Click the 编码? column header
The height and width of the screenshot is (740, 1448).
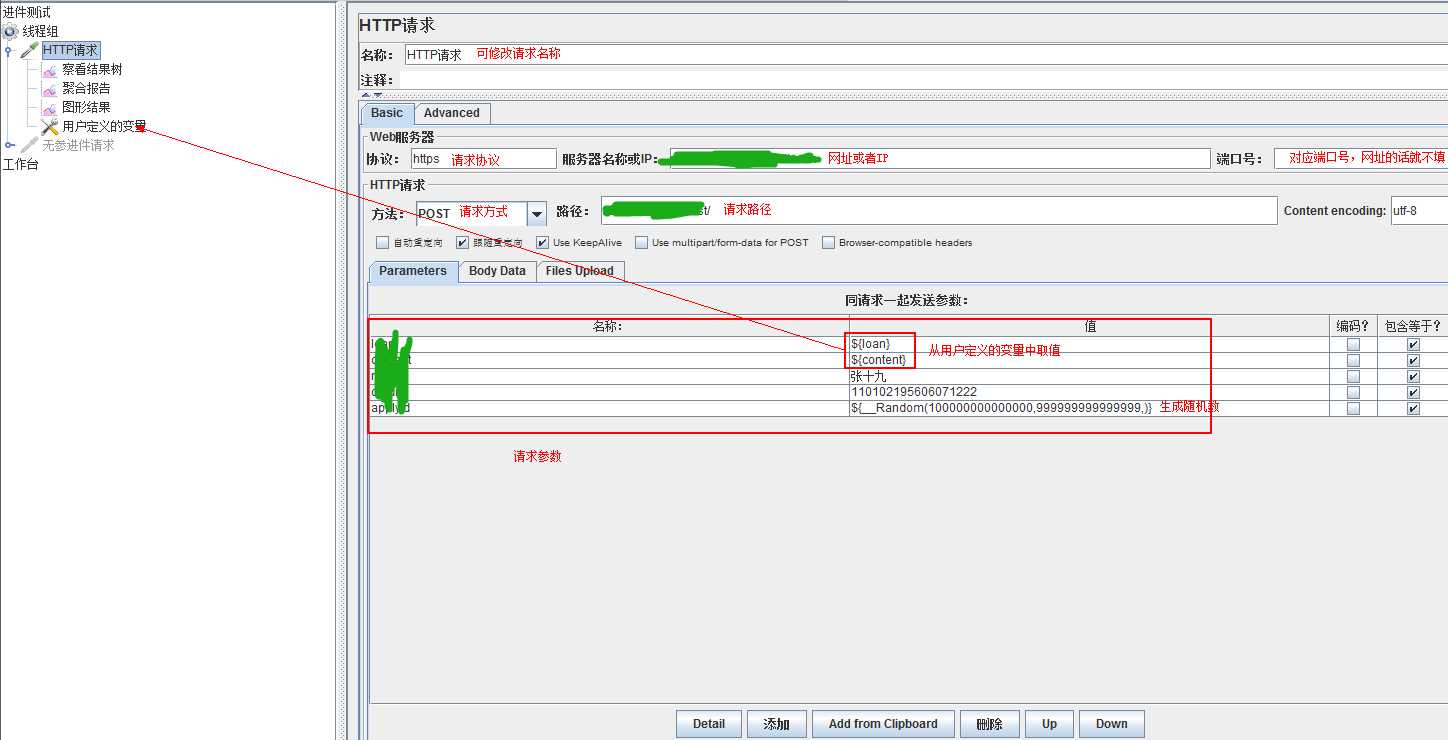(x=1353, y=326)
